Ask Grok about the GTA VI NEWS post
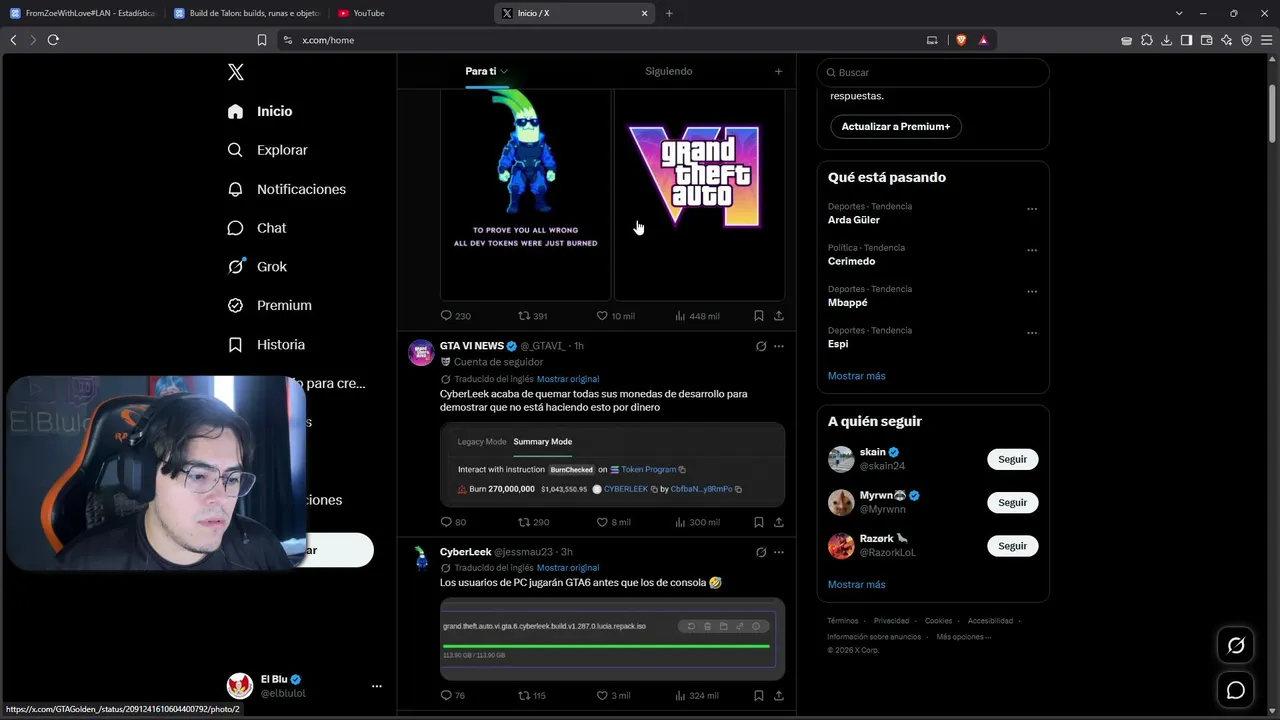The height and width of the screenshot is (720, 1280). (761, 346)
